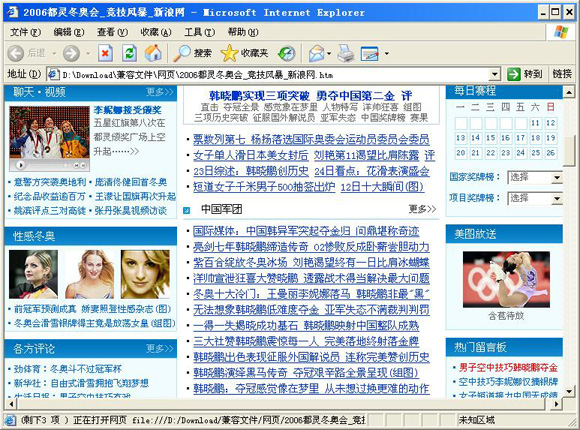The height and width of the screenshot is (430, 580).
Task: Expand 更多>> in 聊天·视频 header
Action: (x=159, y=92)
